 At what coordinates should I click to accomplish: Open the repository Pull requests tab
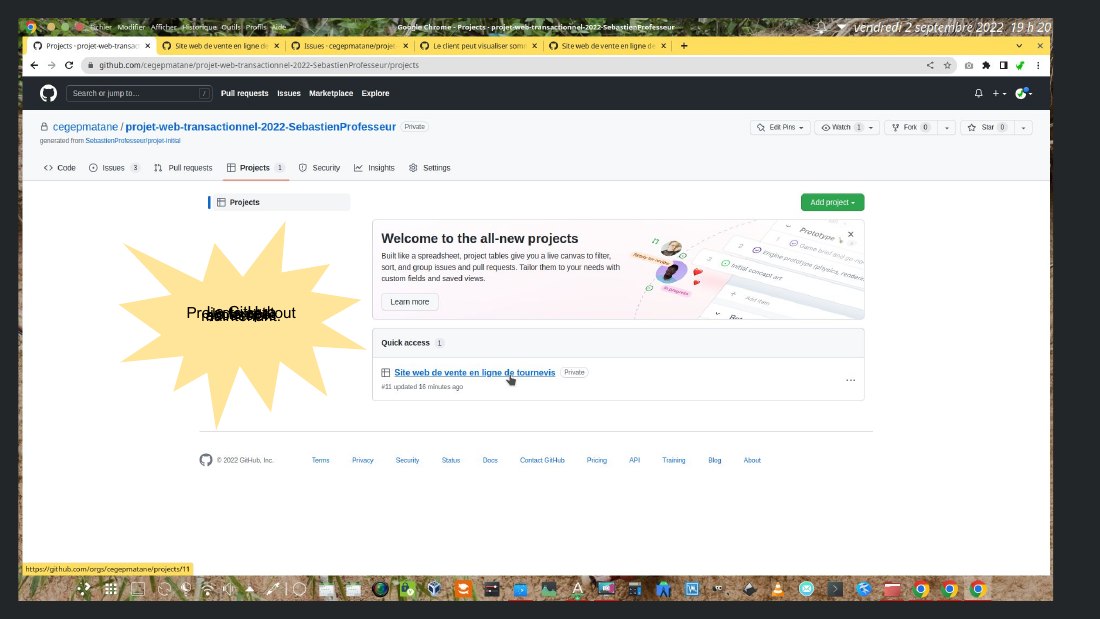coord(183,168)
